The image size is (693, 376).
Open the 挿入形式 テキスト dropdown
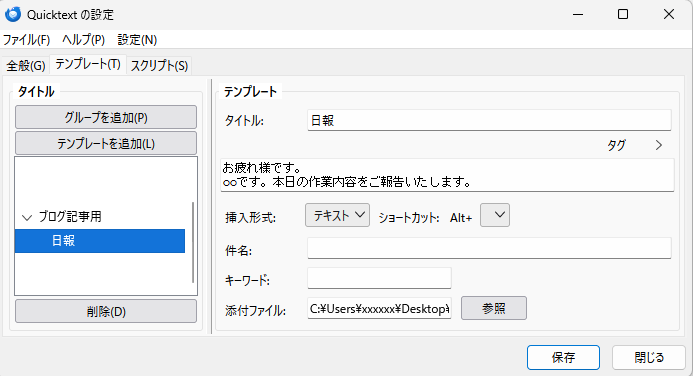point(337,215)
